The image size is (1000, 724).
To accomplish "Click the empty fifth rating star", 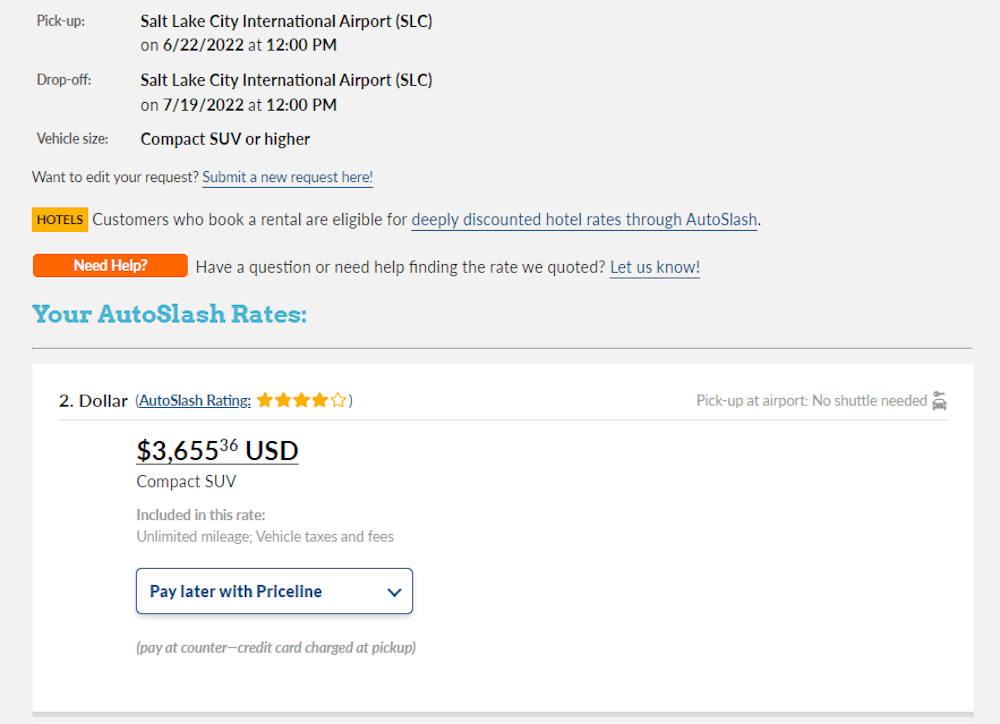I will pos(338,401).
